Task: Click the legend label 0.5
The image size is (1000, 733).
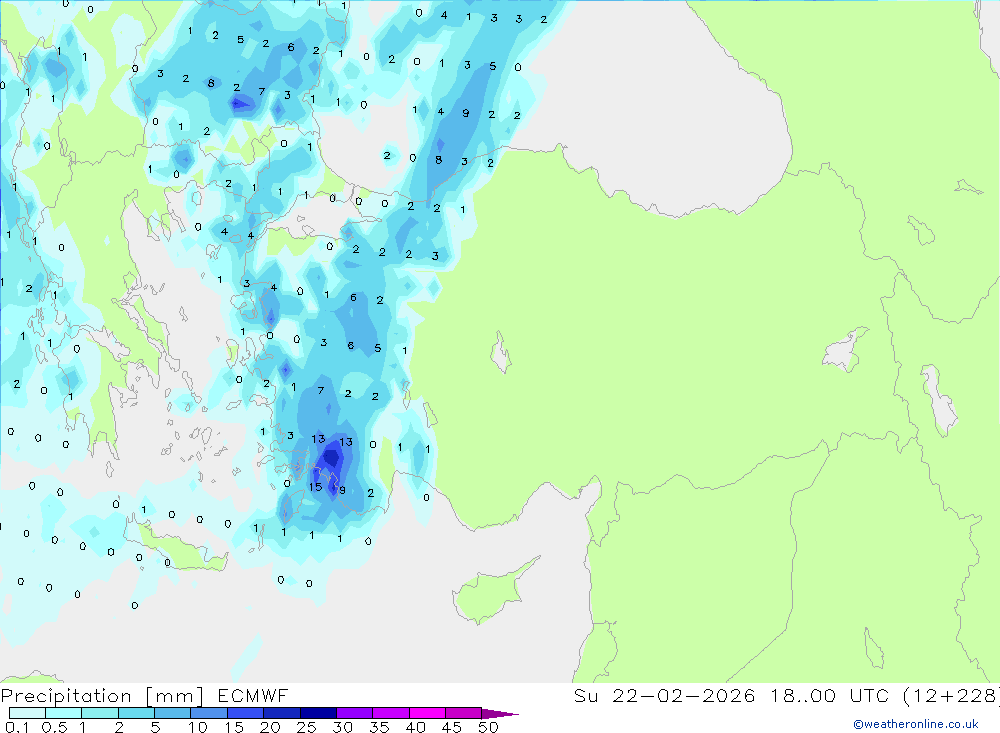Action: pyautogui.click(x=54, y=727)
